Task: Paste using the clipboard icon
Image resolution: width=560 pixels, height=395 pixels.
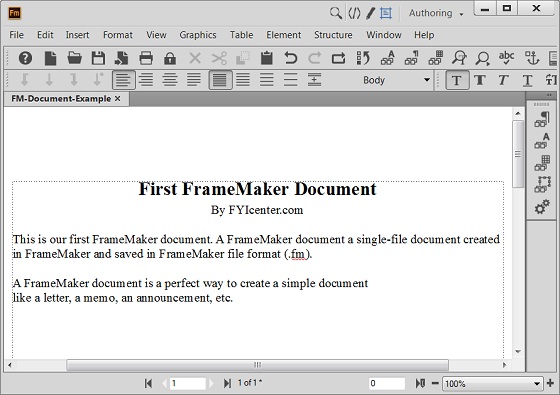Action: (267, 58)
